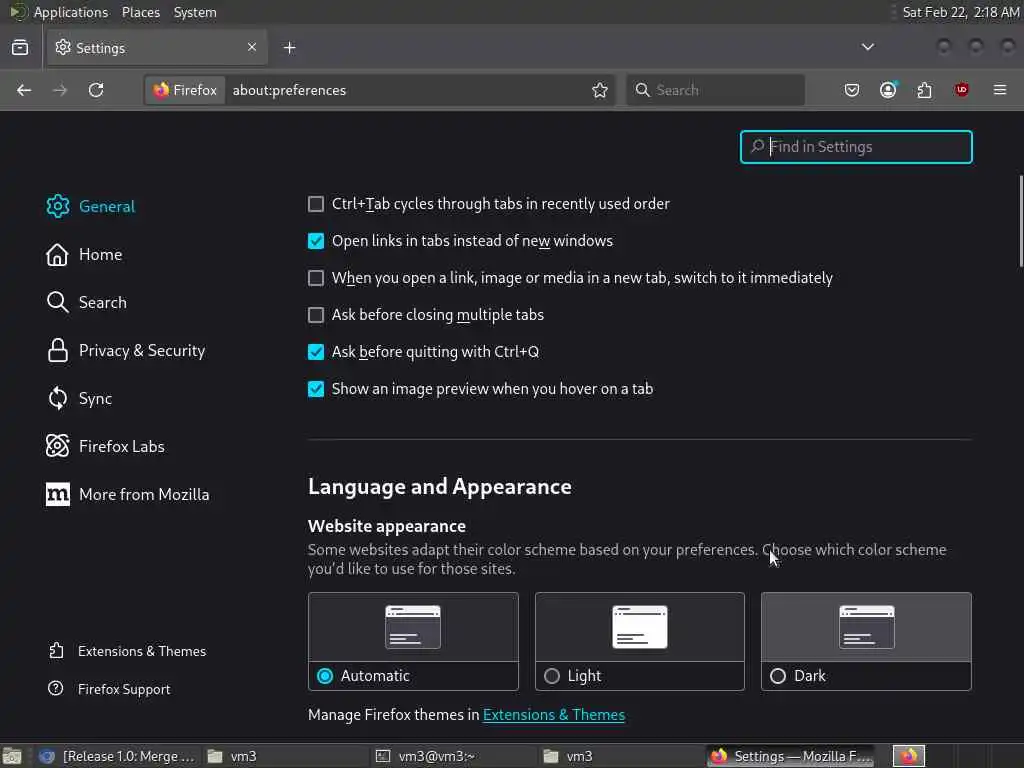
Task: Check Ask before closing multiple tabs
Action: (x=315, y=315)
